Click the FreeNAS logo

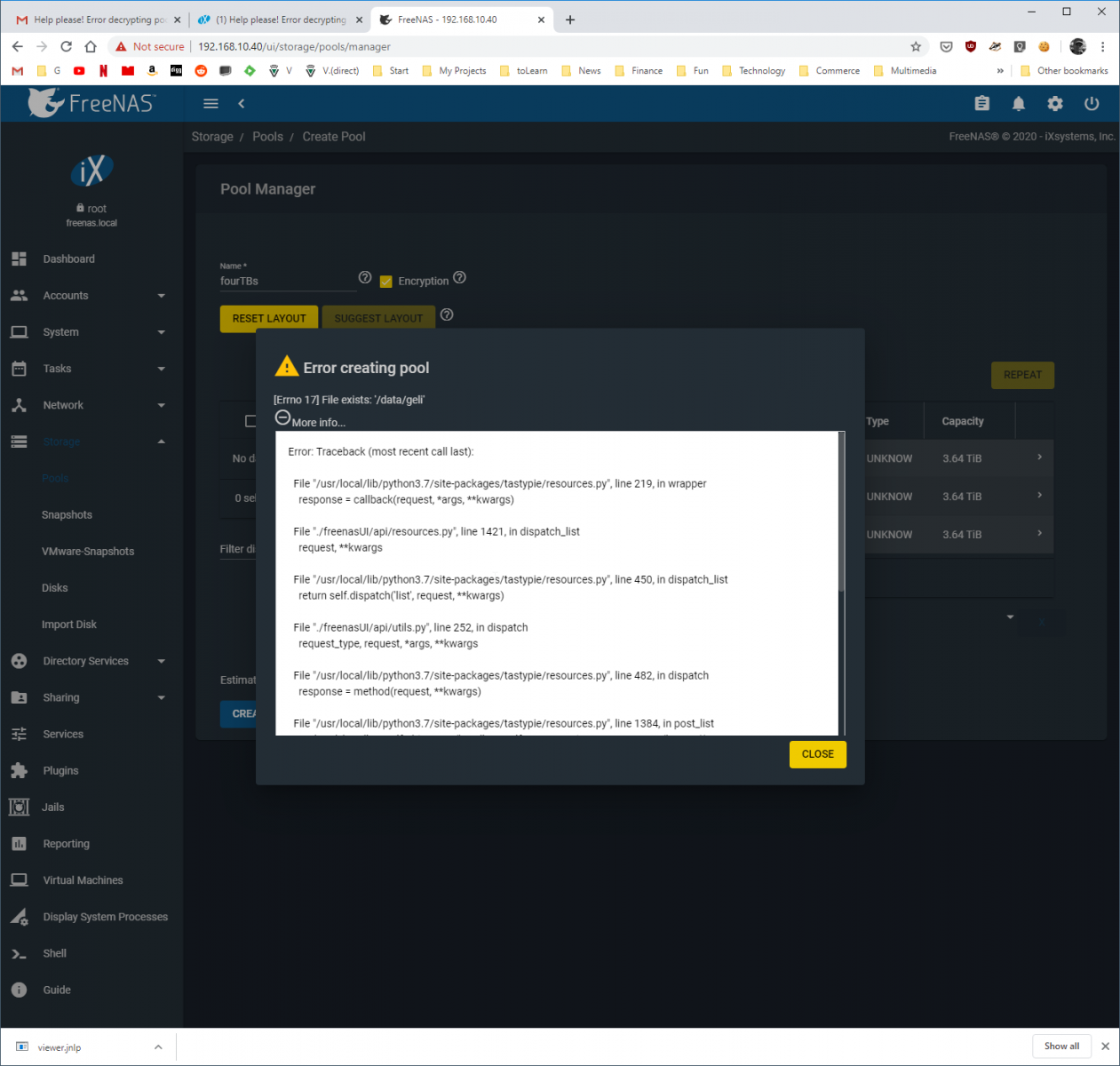click(x=91, y=103)
